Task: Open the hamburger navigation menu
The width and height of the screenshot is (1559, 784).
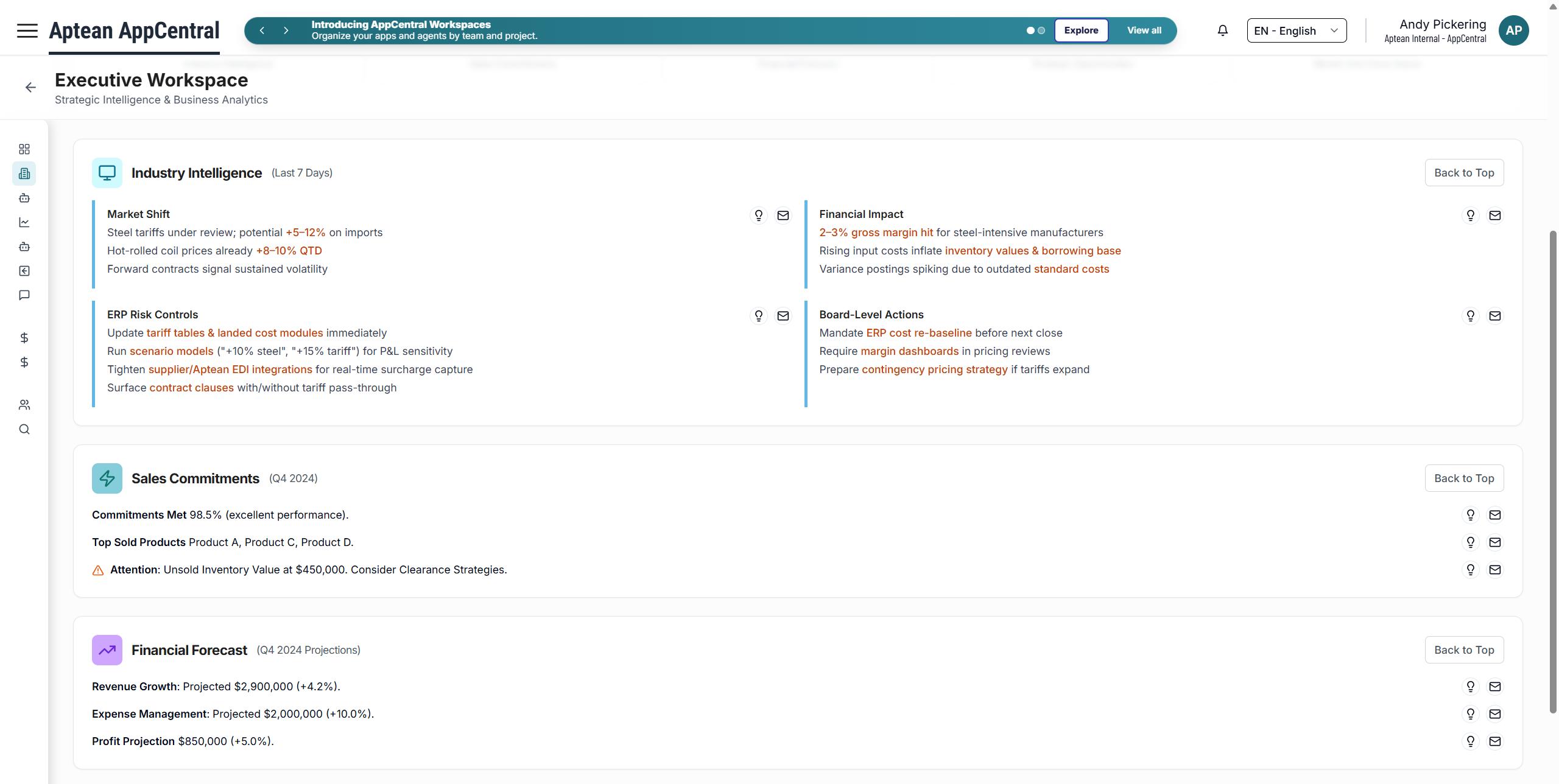Action: click(27, 30)
